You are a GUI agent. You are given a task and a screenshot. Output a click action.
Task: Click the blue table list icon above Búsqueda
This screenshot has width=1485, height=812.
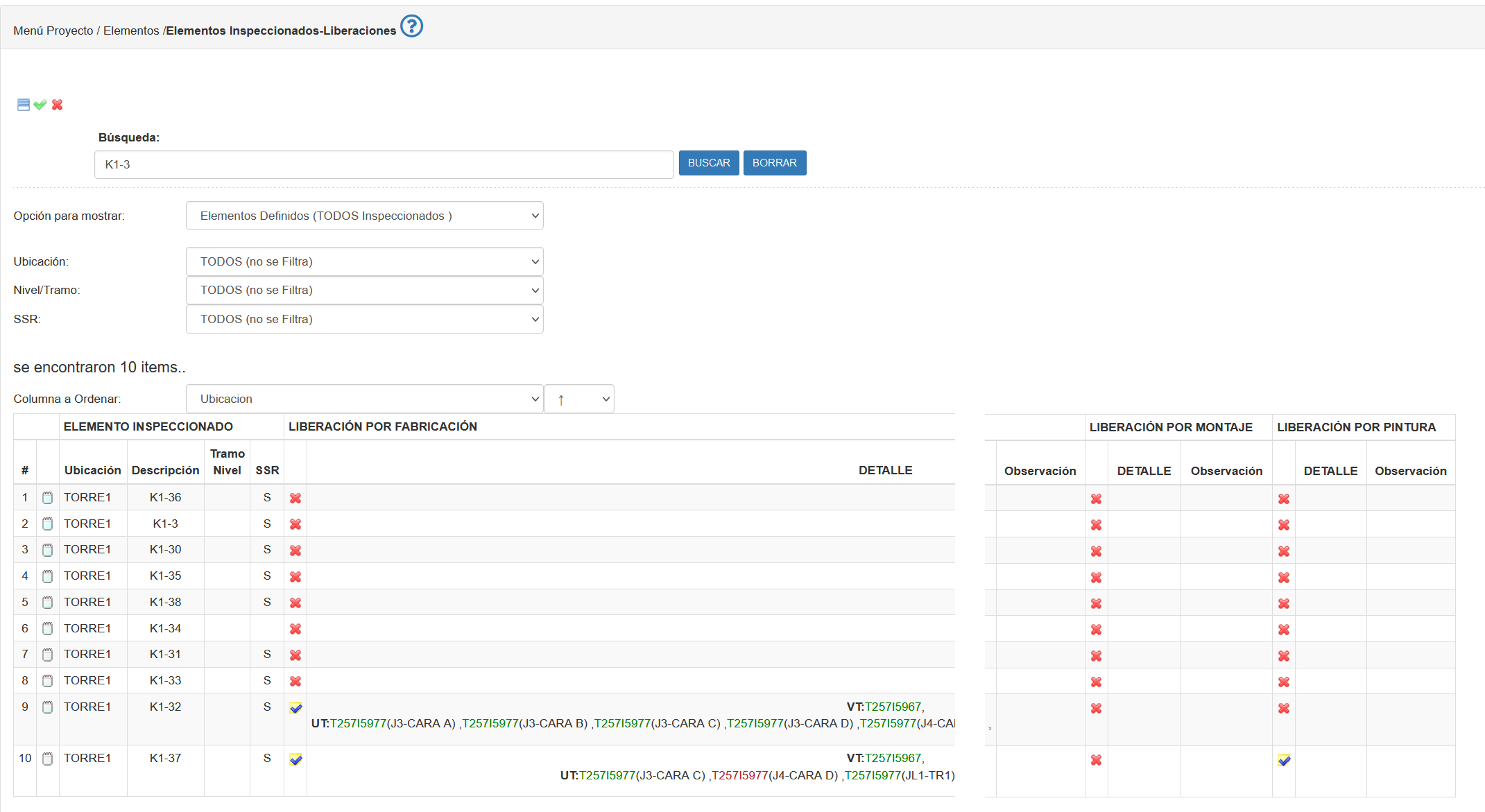24,105
